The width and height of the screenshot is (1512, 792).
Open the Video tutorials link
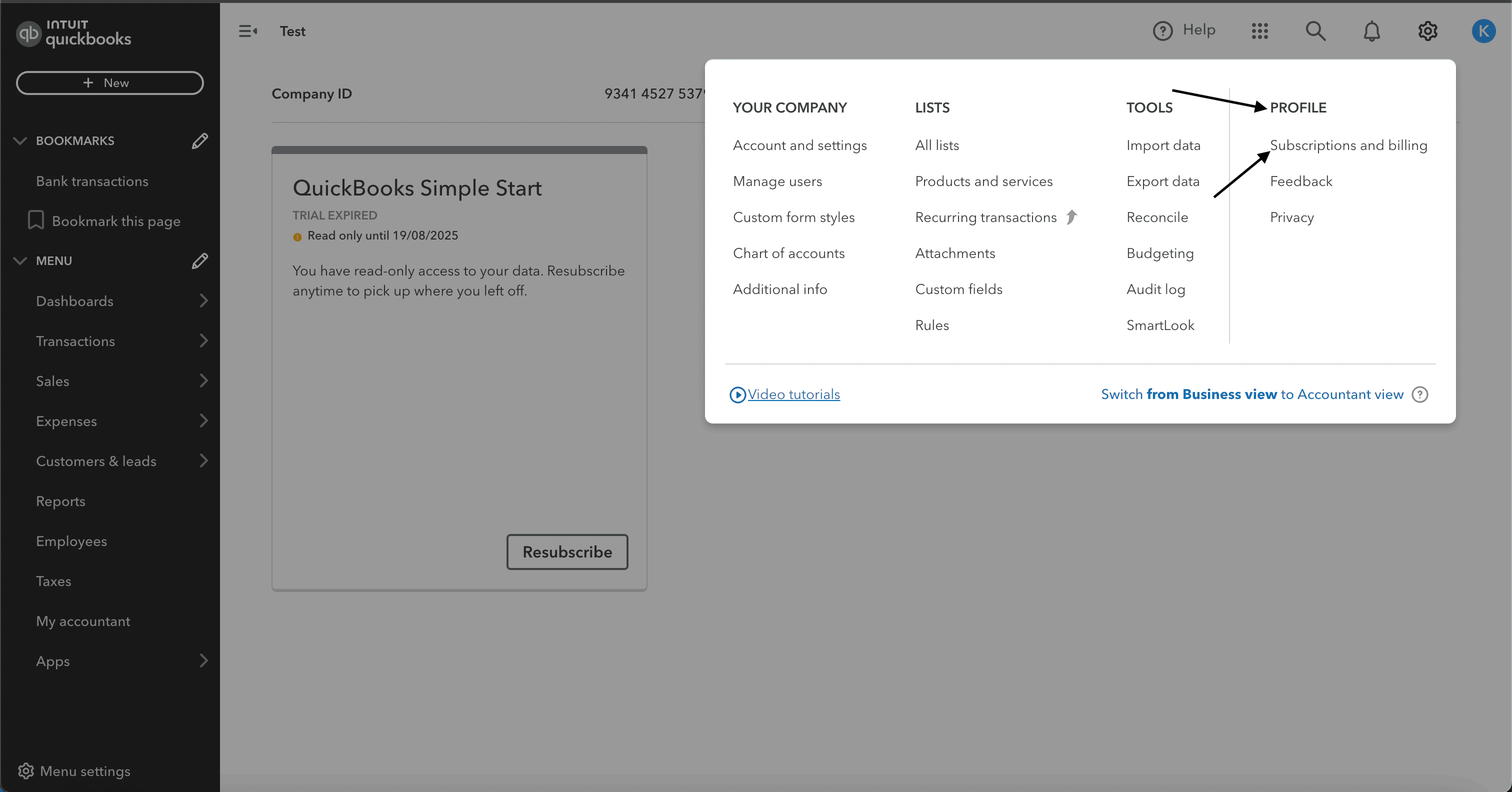(793, 394)
